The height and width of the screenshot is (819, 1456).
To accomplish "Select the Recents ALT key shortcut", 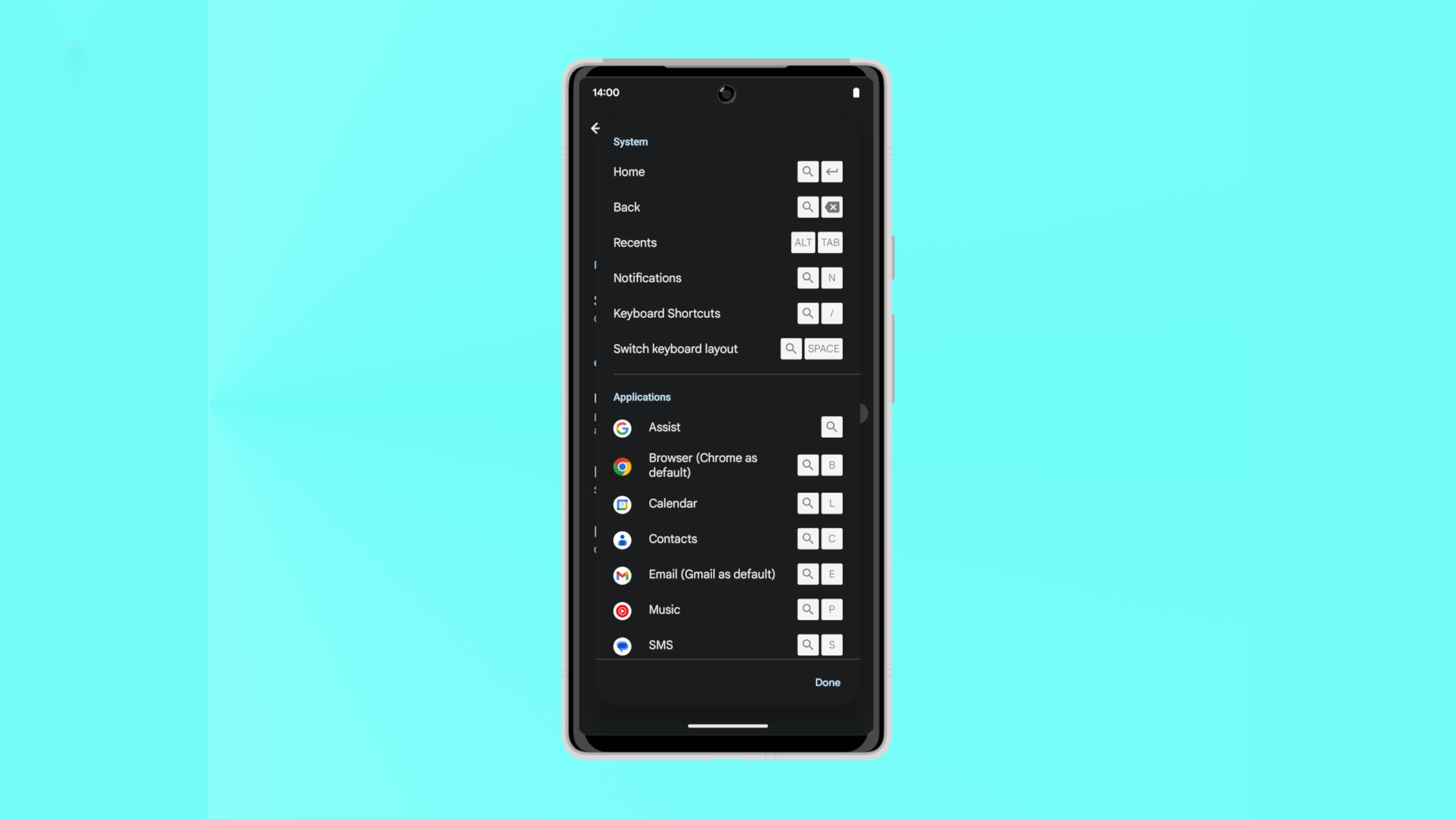I will point(803,242).
